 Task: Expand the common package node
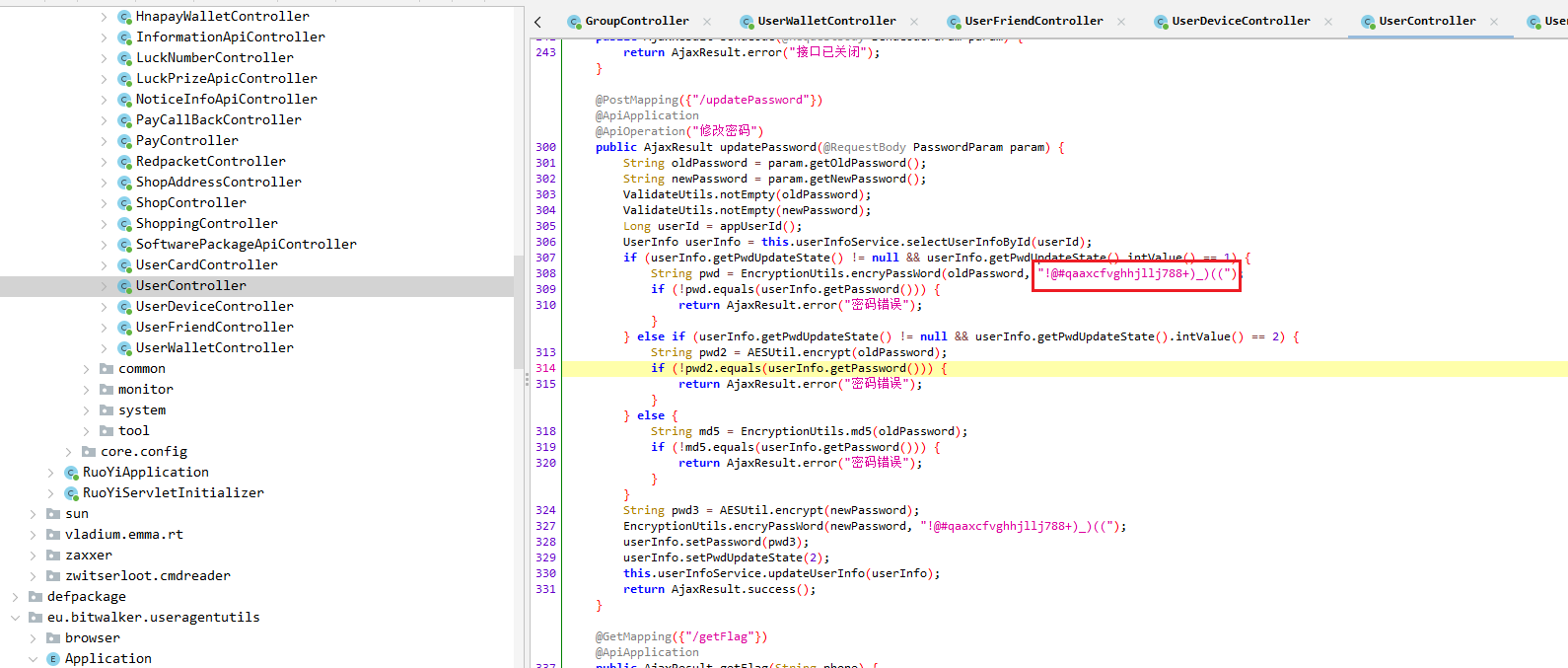87,369
